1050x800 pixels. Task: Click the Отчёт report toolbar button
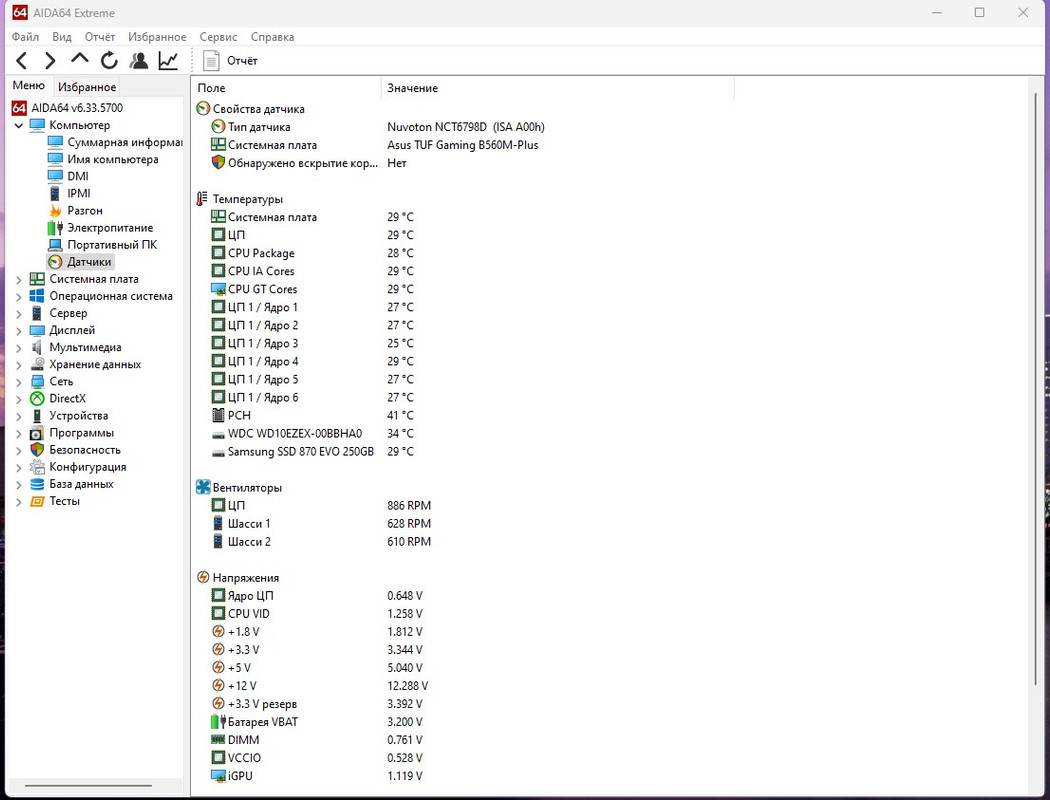(230, 61)
